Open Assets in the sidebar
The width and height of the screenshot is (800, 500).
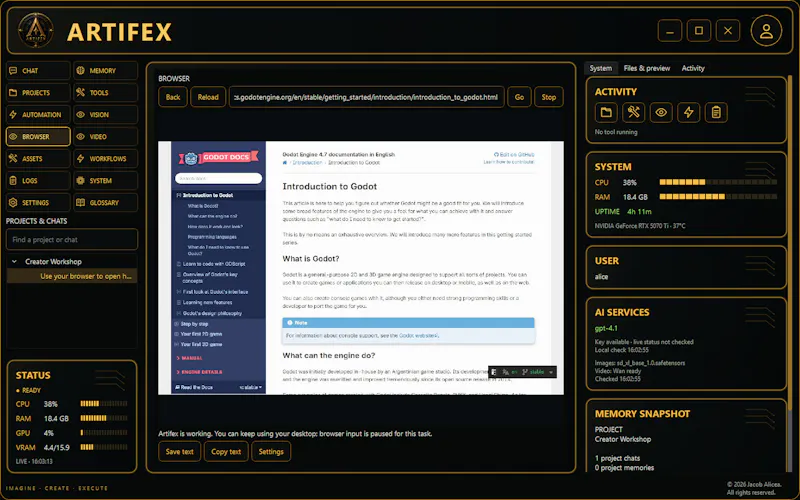[38, 159]
